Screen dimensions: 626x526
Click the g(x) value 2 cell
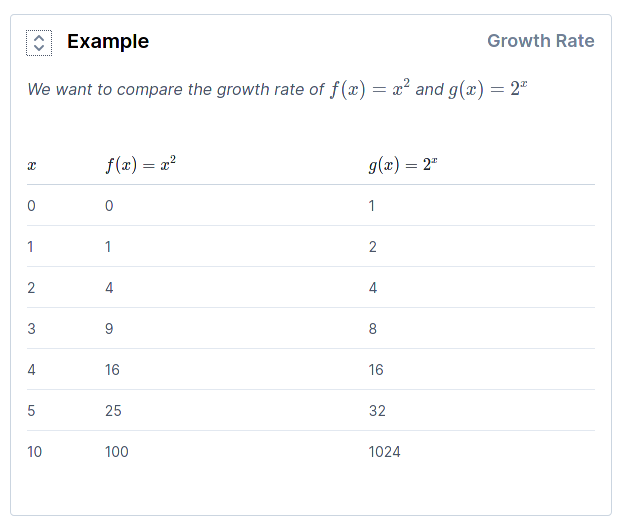pyautogui.click(x=372, y=247)
